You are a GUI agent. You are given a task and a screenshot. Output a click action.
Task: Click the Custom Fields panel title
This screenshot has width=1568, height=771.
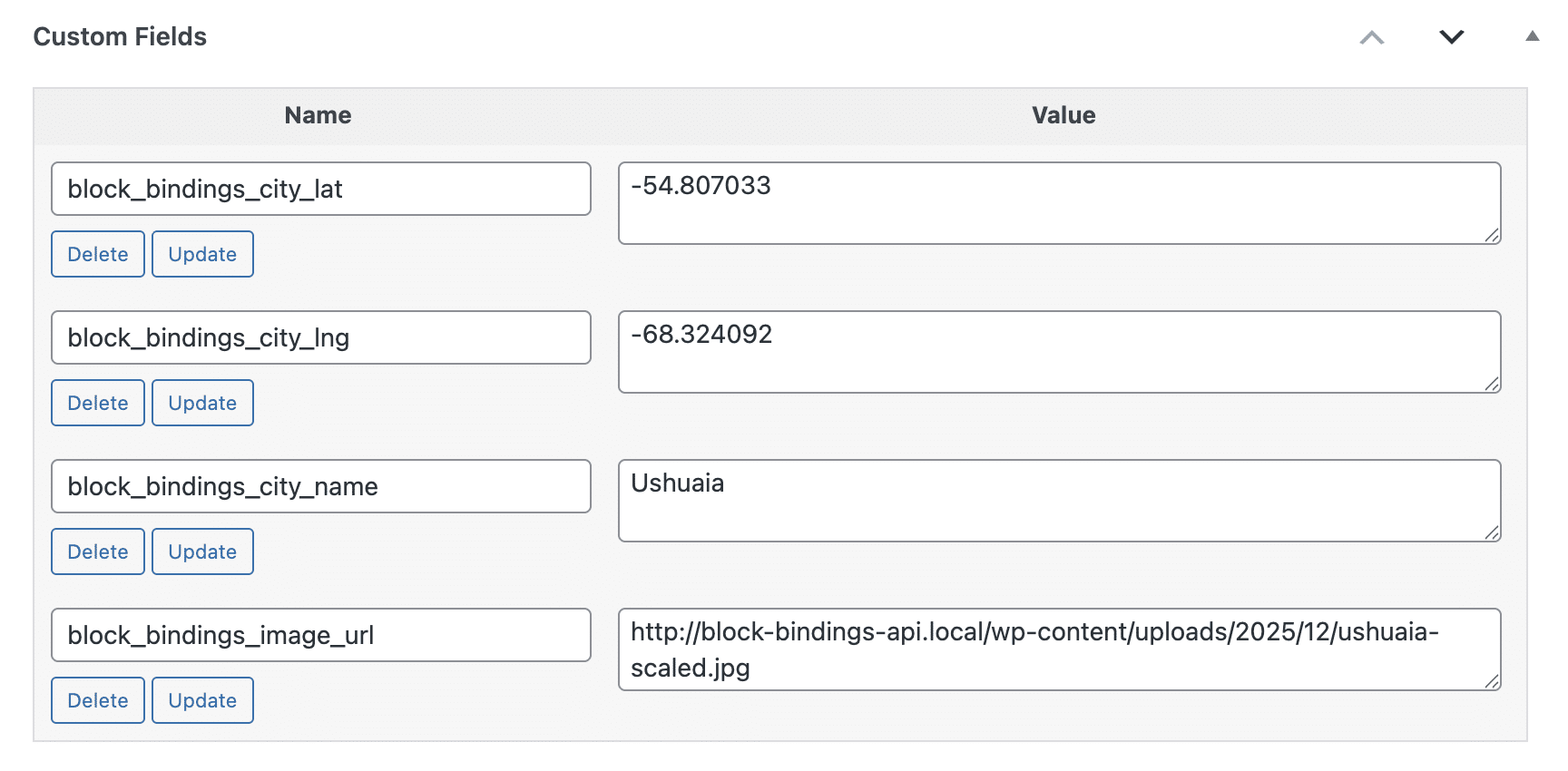click(x=120, y=36)
